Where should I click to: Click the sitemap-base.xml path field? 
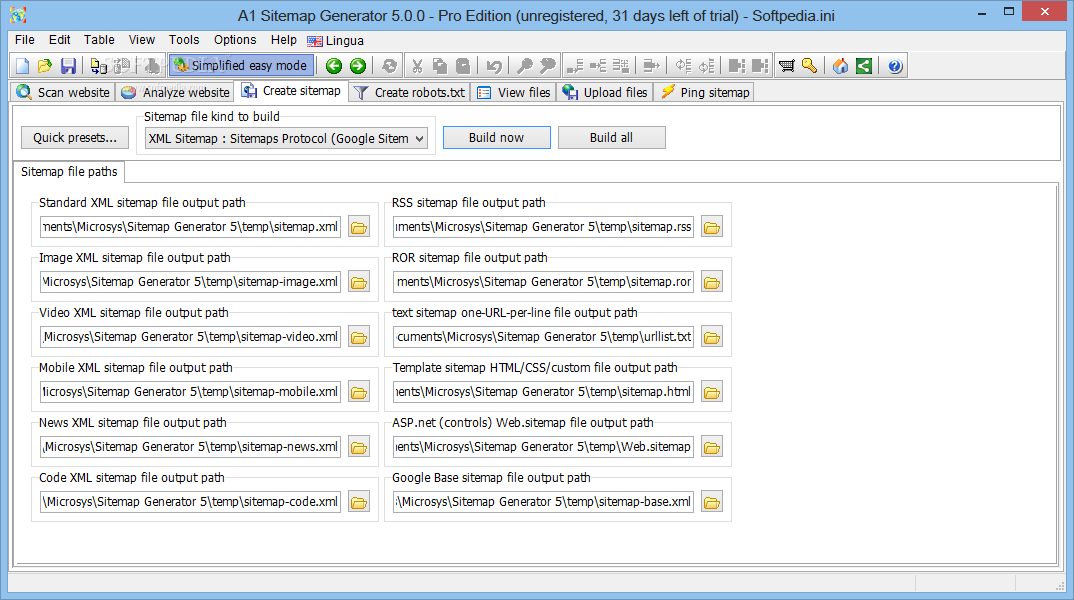[x=543, y=502]
